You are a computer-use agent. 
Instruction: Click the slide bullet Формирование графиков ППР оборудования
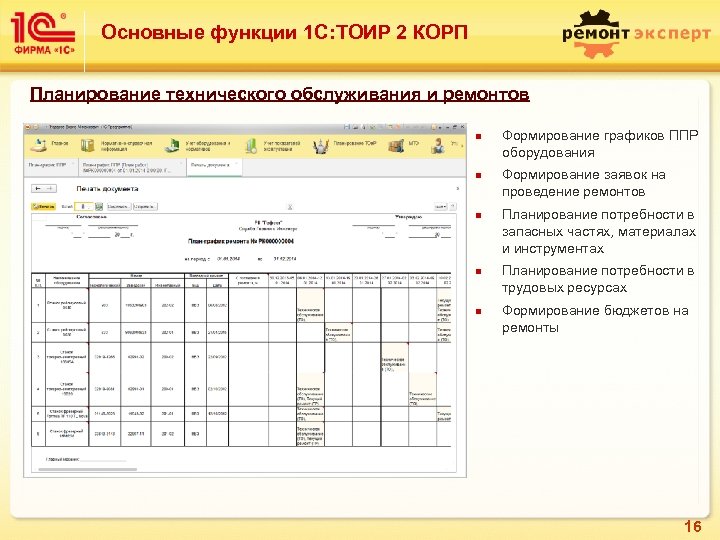click(x=600, y=144)
